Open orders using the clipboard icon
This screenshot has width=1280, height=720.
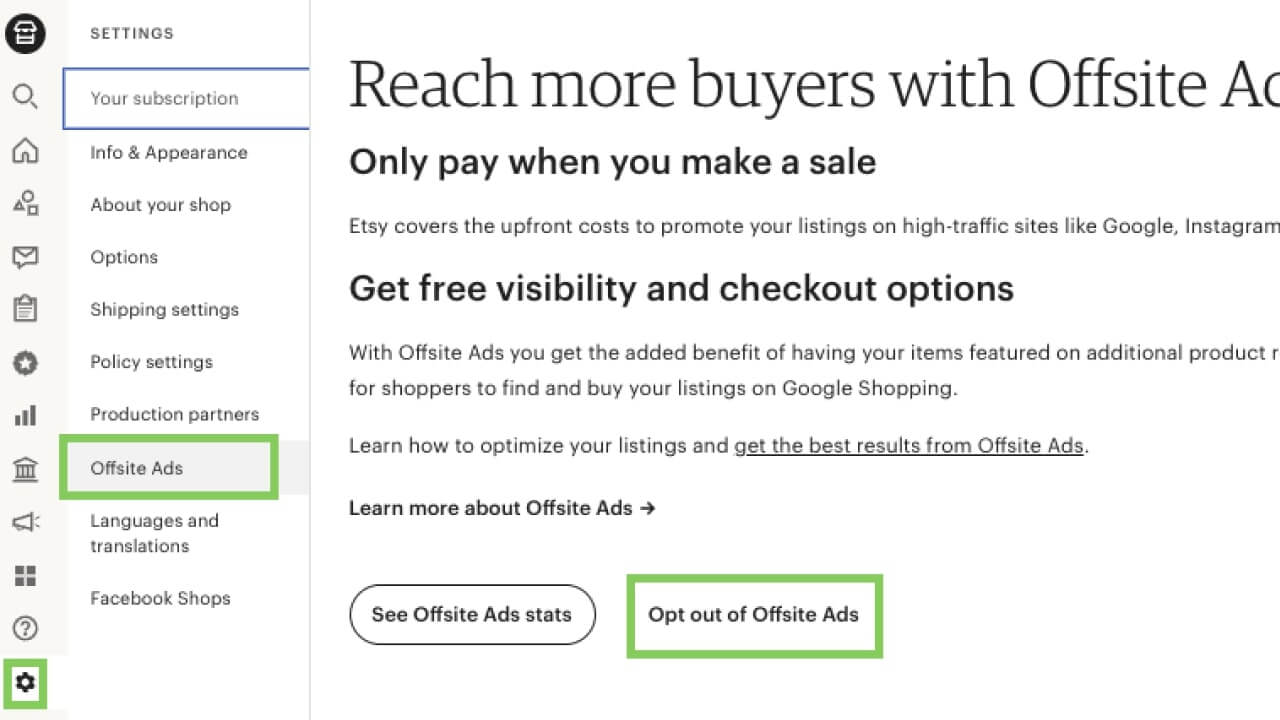pos(25,309)
